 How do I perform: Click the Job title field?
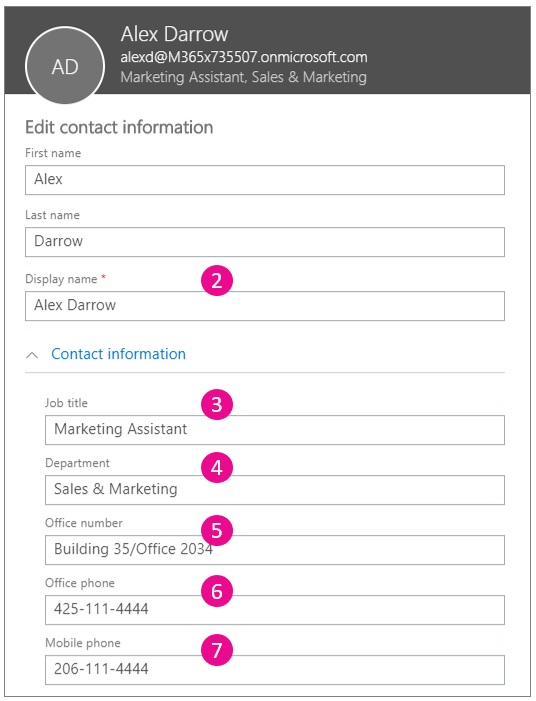click(275, 430)
